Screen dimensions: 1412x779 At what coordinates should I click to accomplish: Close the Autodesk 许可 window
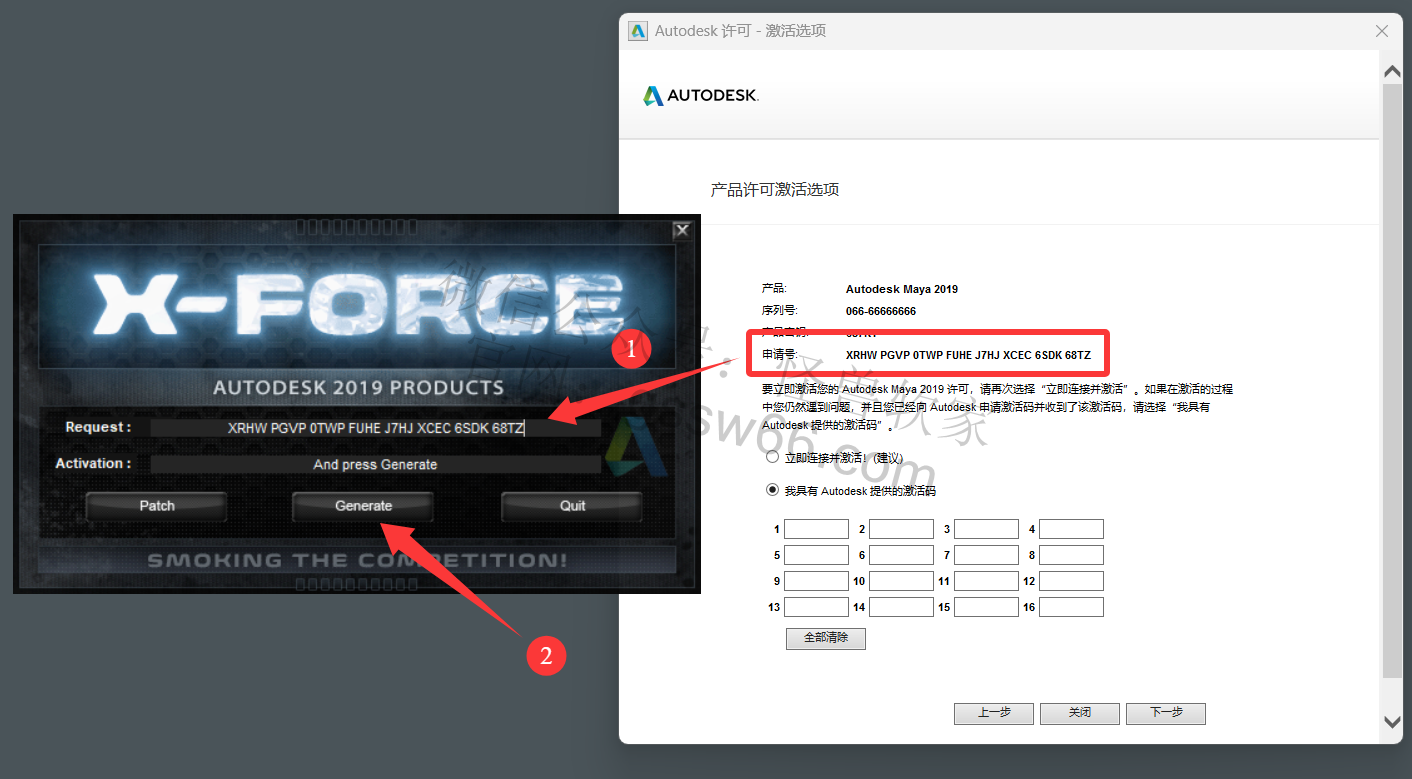[x=1382, y=31]
